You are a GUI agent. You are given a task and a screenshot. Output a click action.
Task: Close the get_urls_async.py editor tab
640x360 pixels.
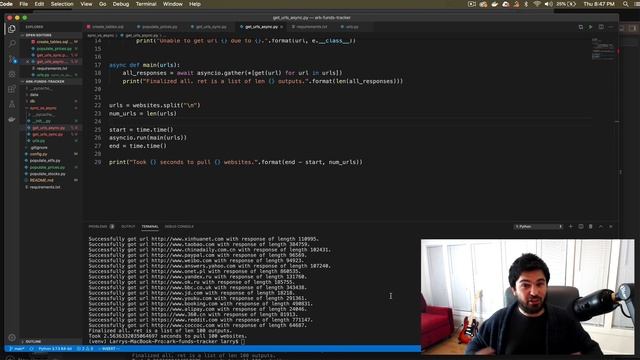tap(282, 27)
